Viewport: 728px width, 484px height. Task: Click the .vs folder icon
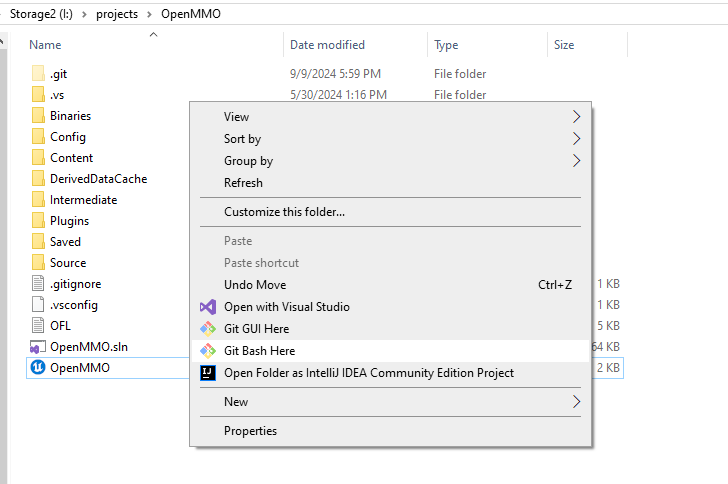pos(38,94)
